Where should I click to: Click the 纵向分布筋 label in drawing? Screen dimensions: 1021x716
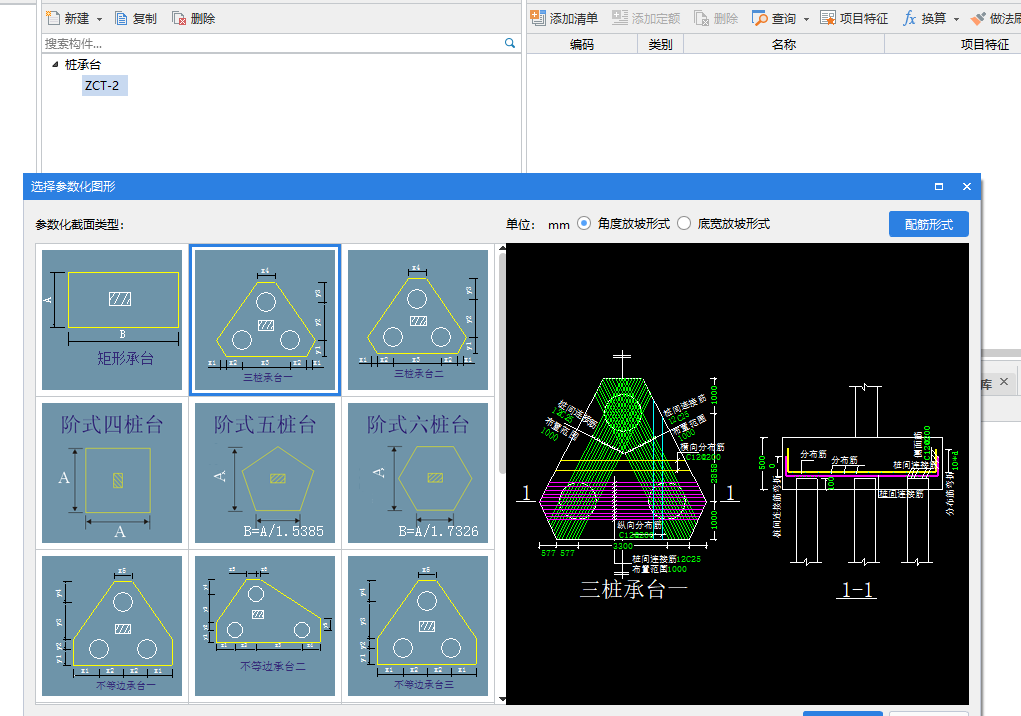click(x=639, y=525)
